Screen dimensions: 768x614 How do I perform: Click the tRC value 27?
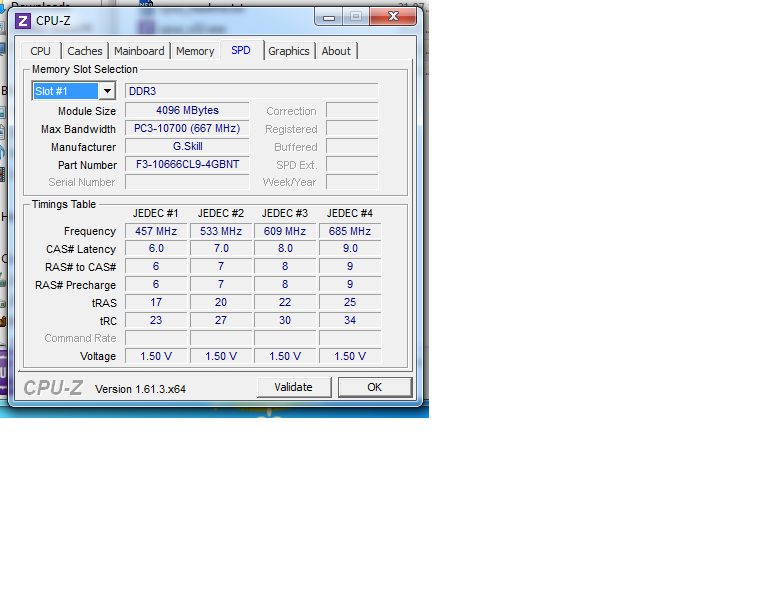(x=221, y=320)
